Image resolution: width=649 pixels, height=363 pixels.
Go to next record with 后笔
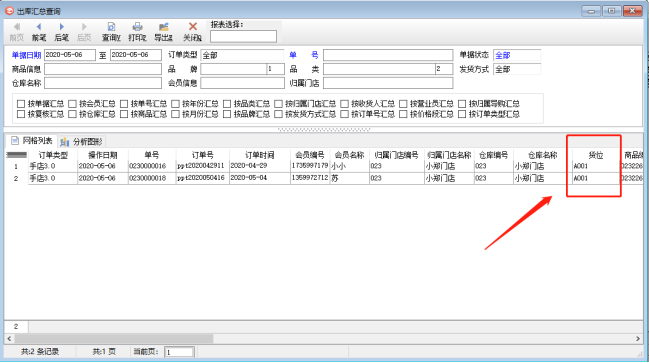[62, 32]
